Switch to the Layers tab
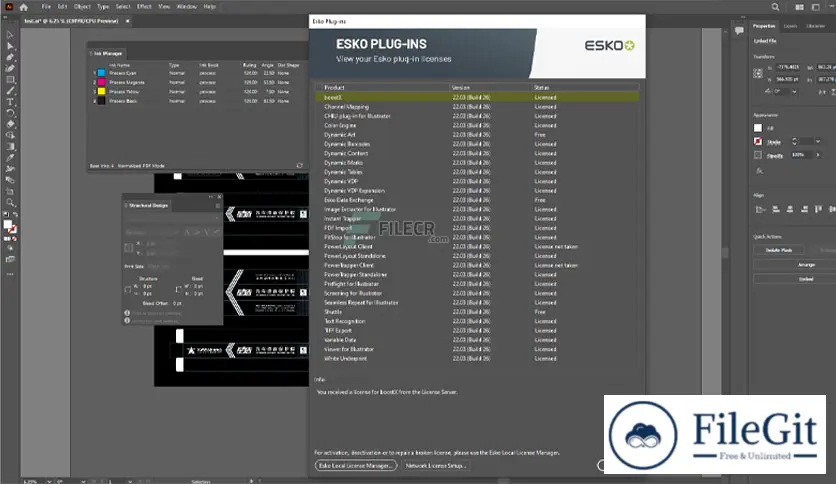This screenshot has height=484, width=836. click(x=790, y=26)
